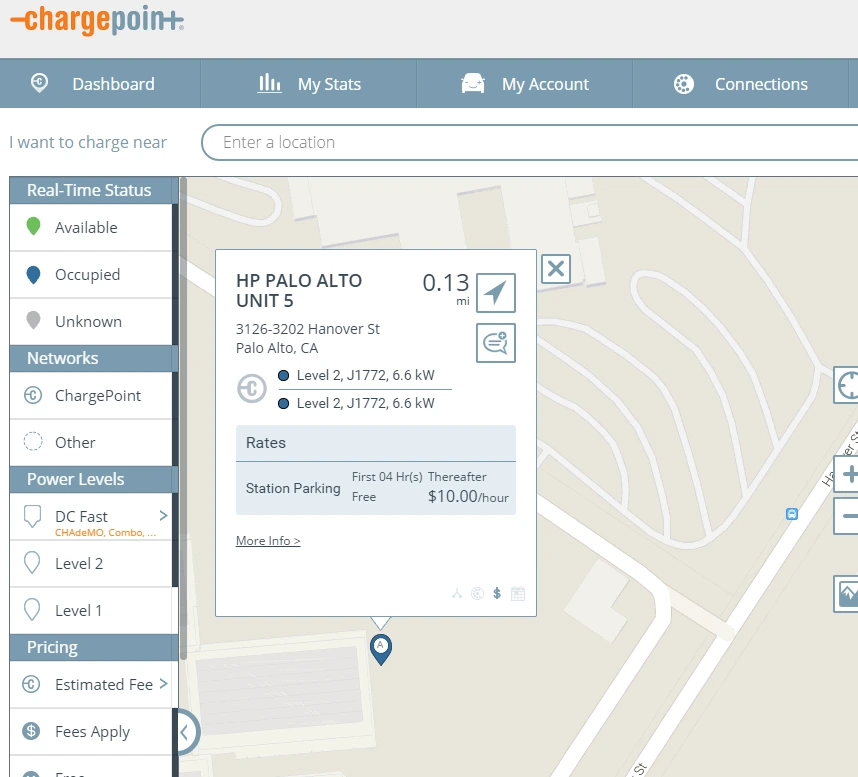Click the Dashboard location pin icon

(x=39, y=83)
